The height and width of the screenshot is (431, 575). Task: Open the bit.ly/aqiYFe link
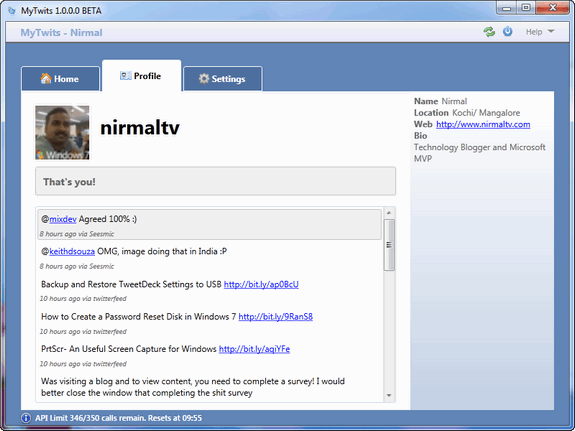tap(254, 349)
